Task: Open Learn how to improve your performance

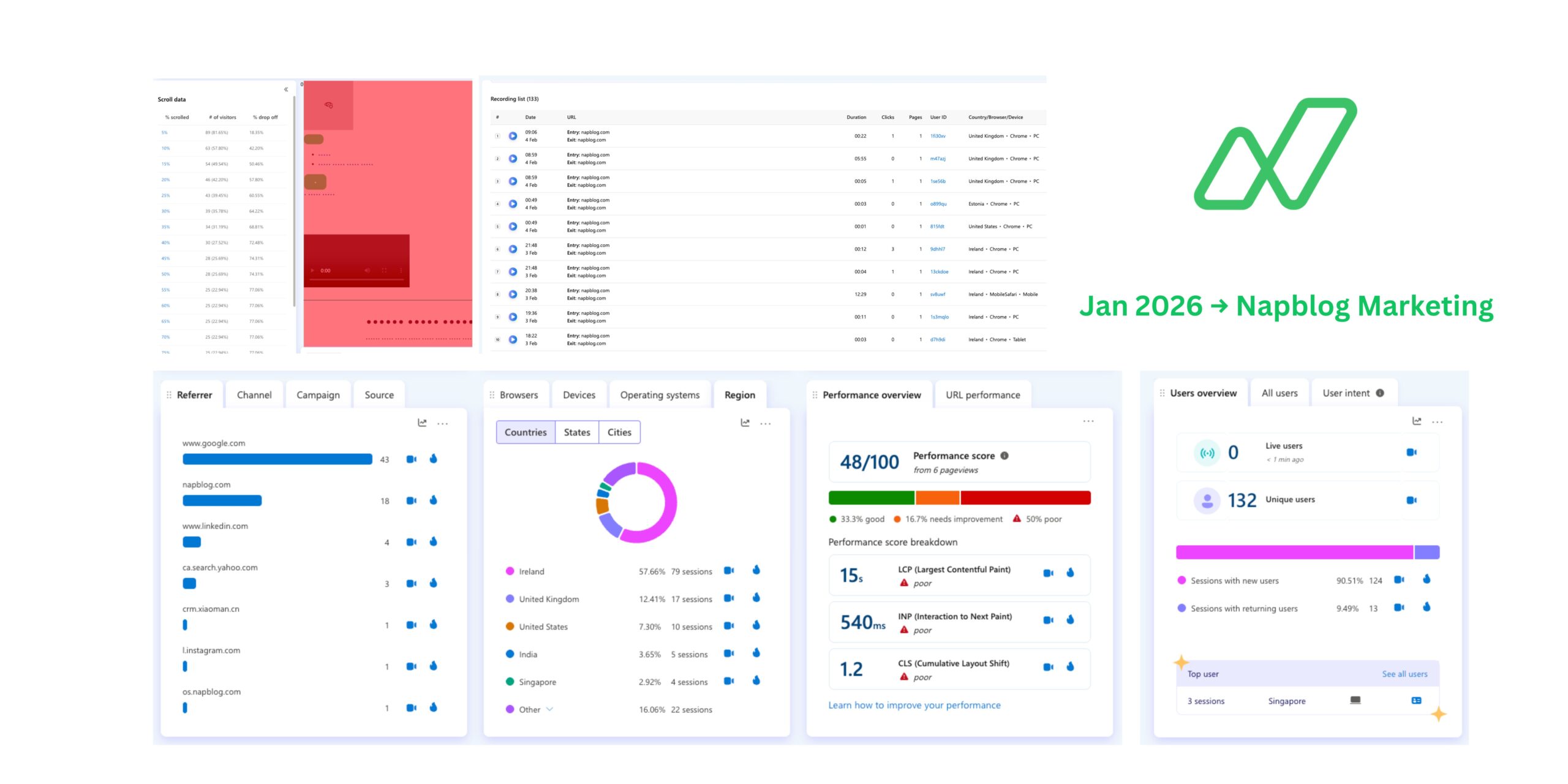Action: (914, 705)
